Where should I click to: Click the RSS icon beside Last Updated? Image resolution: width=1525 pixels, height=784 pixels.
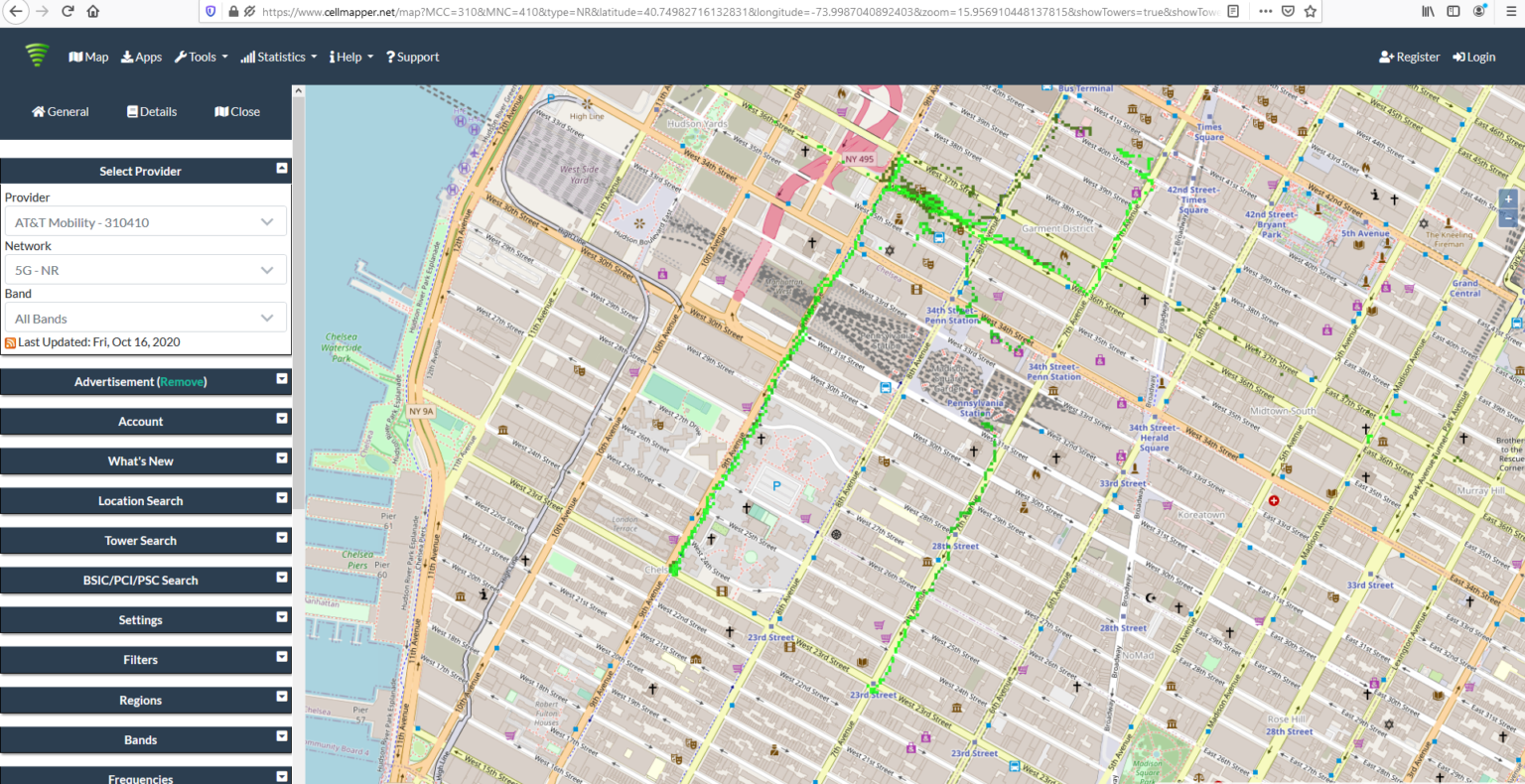(x=9, y=341)
